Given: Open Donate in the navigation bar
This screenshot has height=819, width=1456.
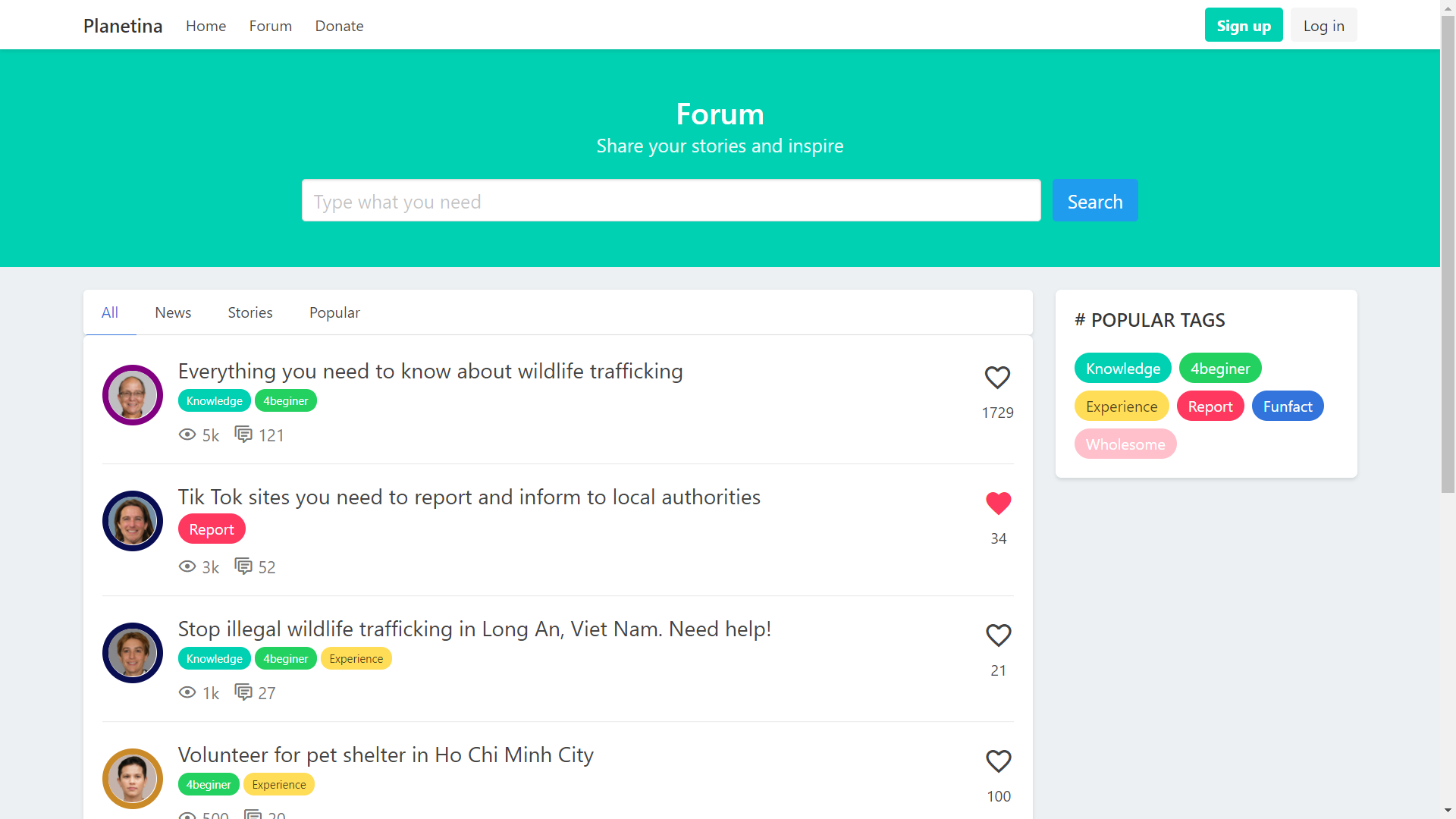Looking at the screenshot, I should [x=339, y=26].
